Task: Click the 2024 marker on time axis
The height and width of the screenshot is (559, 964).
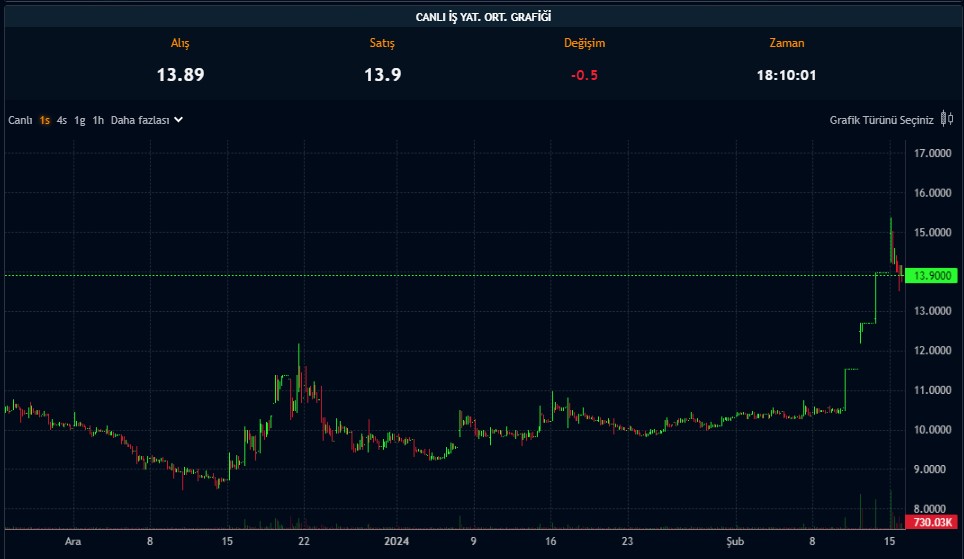Action: point(397,541)
